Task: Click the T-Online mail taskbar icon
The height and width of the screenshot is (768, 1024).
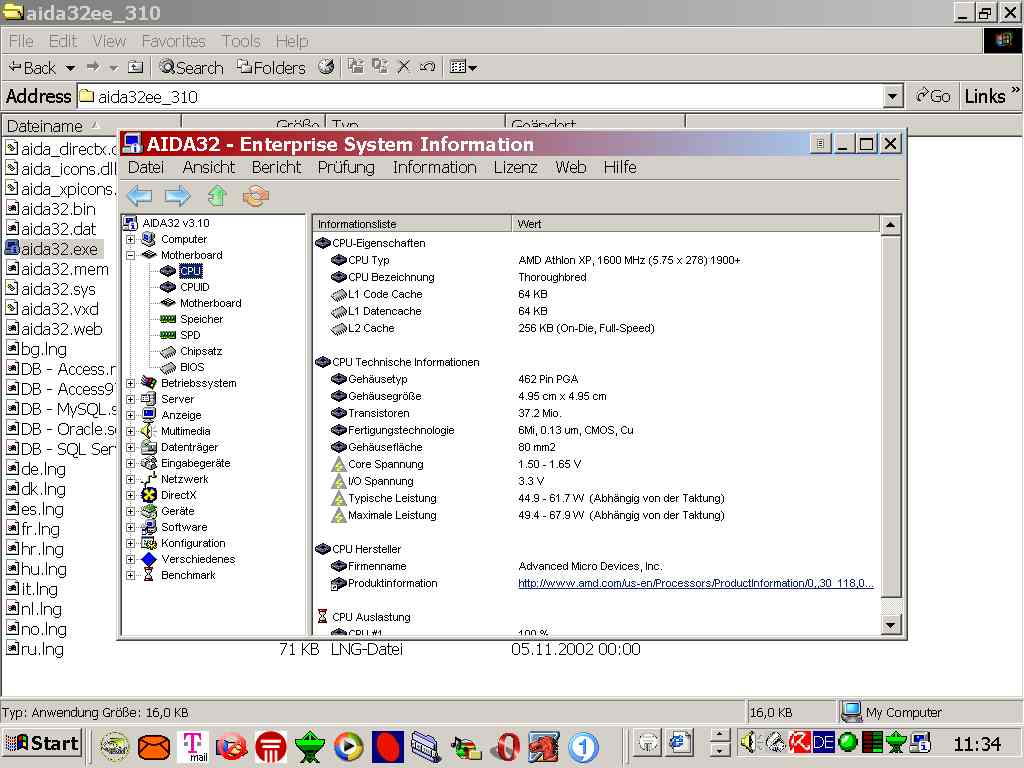Action: (x=193, y=746)
